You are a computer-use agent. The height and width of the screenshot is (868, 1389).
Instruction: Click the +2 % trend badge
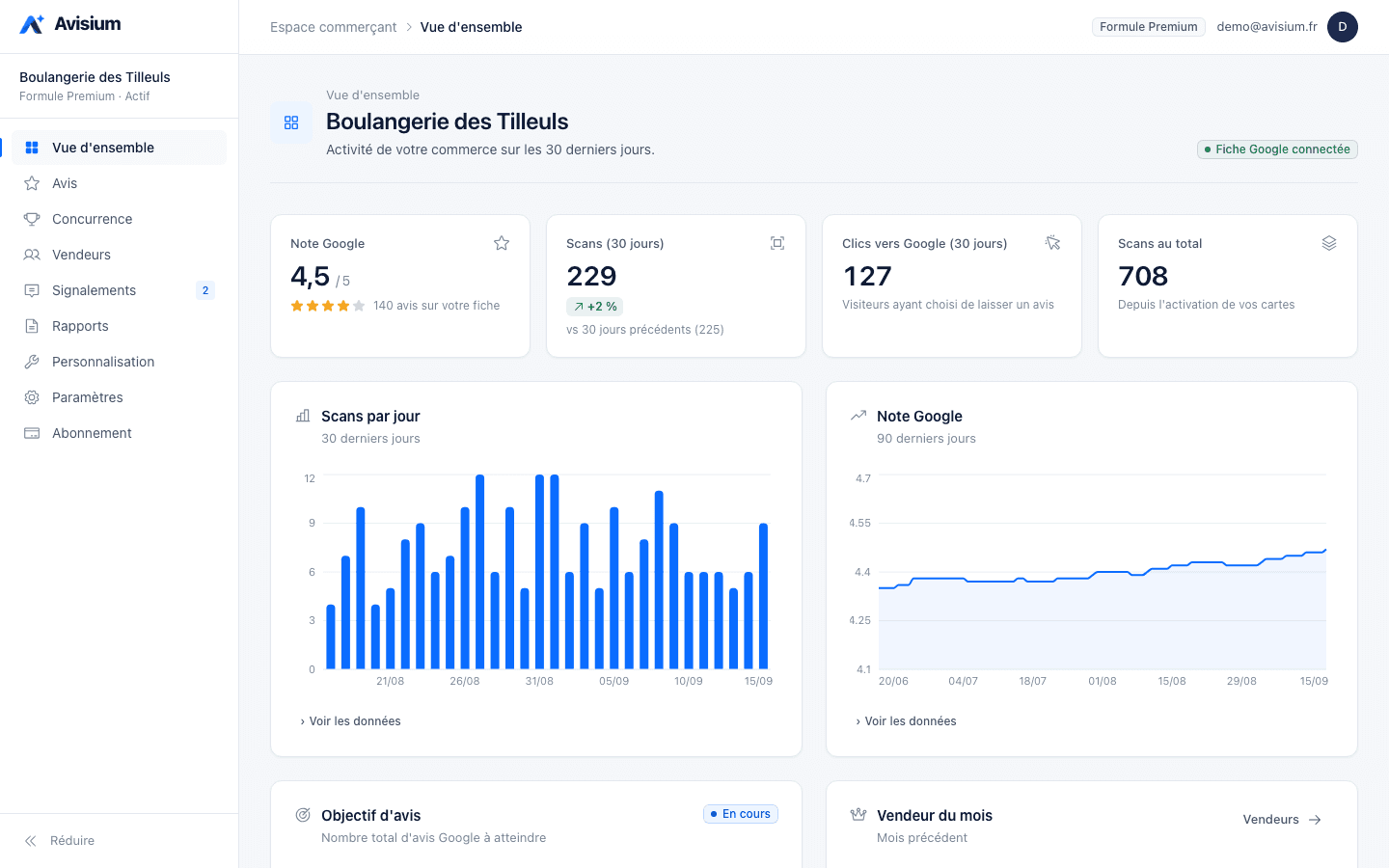[x=595, y=307]
